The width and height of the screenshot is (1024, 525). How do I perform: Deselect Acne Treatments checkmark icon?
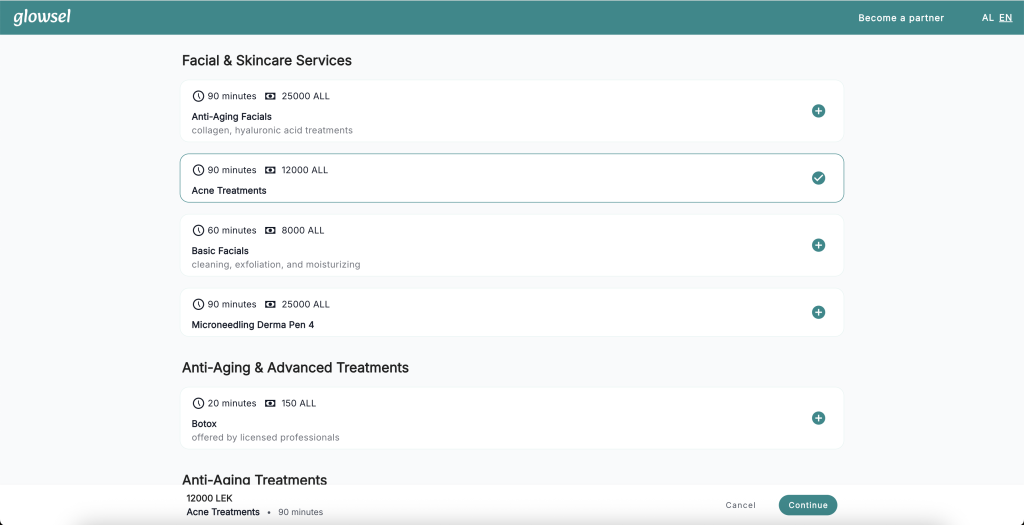[x=818, y=178]
